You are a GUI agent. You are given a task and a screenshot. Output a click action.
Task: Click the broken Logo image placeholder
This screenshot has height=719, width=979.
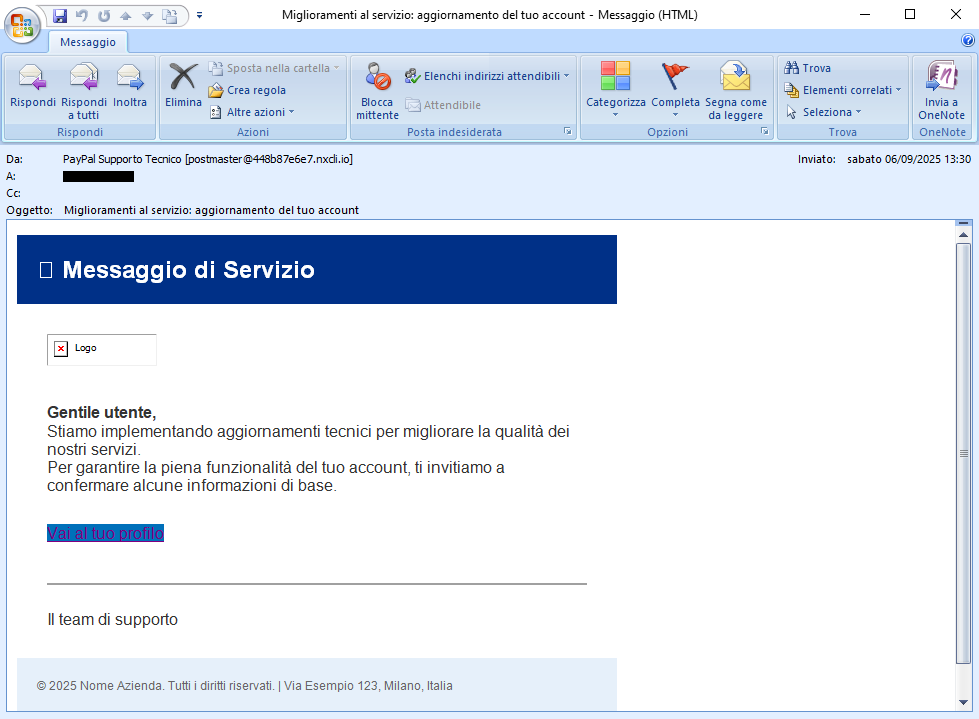coord(102,350)
